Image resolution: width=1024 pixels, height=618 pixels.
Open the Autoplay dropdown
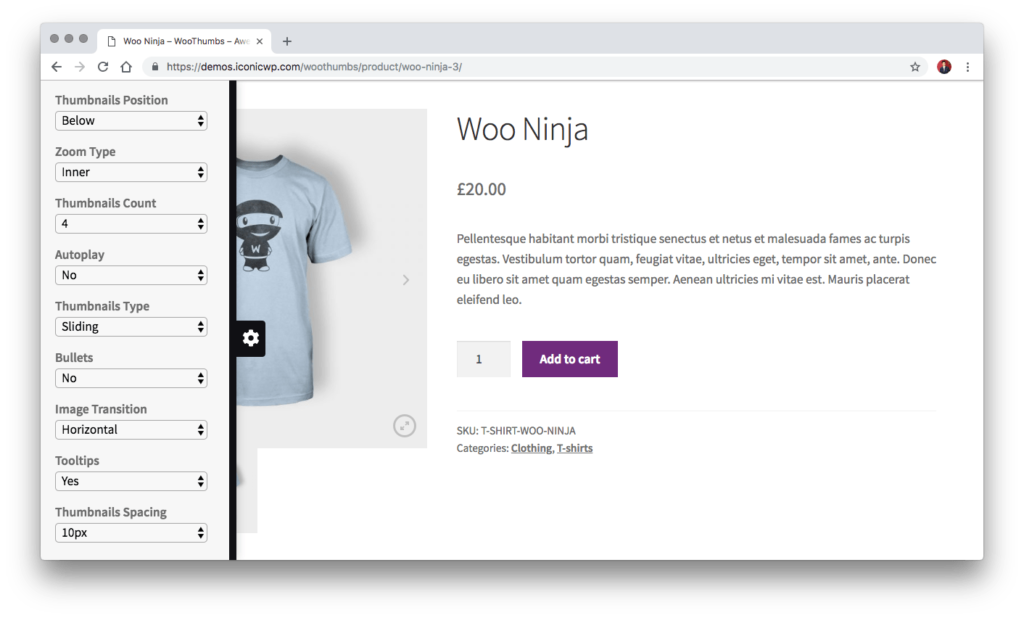[x=131, y=275]
